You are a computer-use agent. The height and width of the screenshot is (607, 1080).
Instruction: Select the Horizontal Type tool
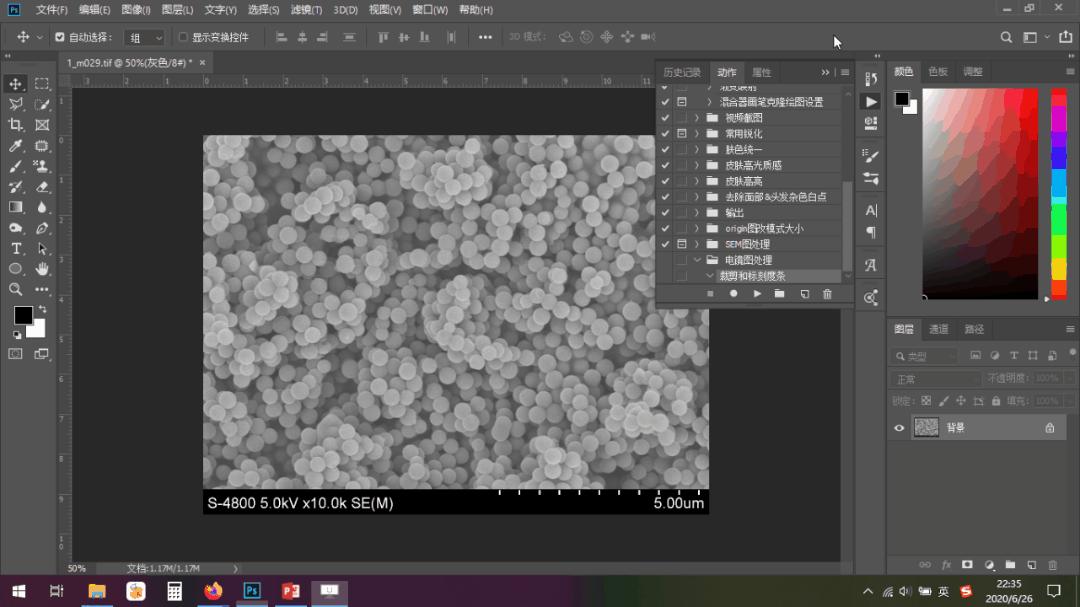[15, 248]
